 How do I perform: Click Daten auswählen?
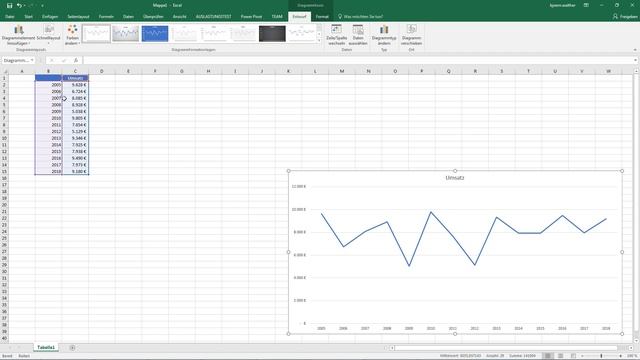tap(358, 35)
